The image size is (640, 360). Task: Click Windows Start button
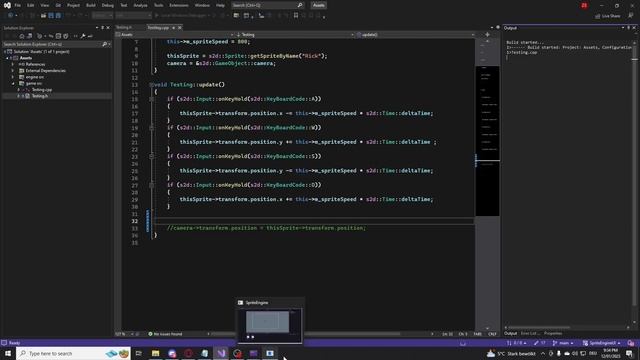tap(8, 353)
